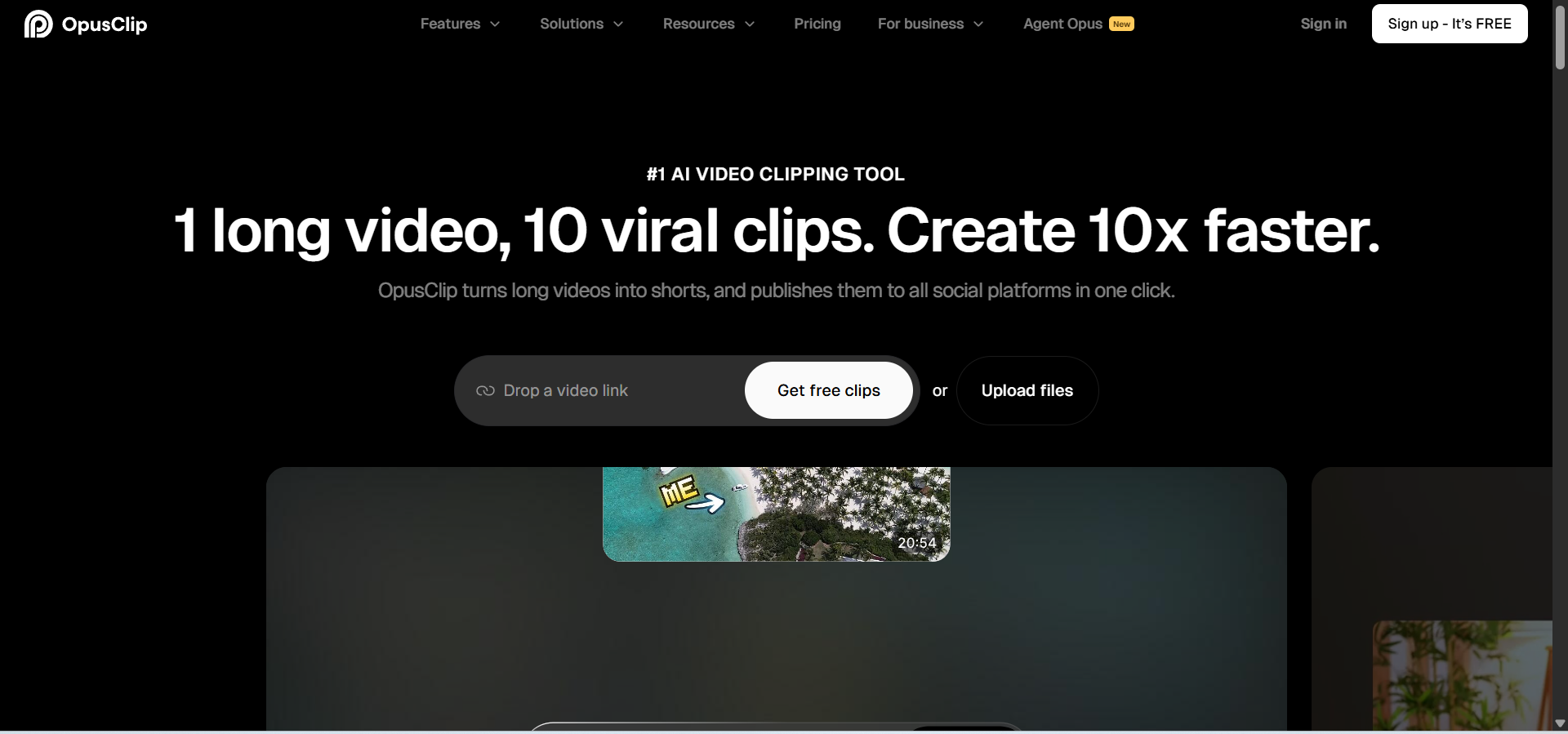Click the scrollbar down arrow
This screenshot has height=734, width=1568.
(1560, 724)
